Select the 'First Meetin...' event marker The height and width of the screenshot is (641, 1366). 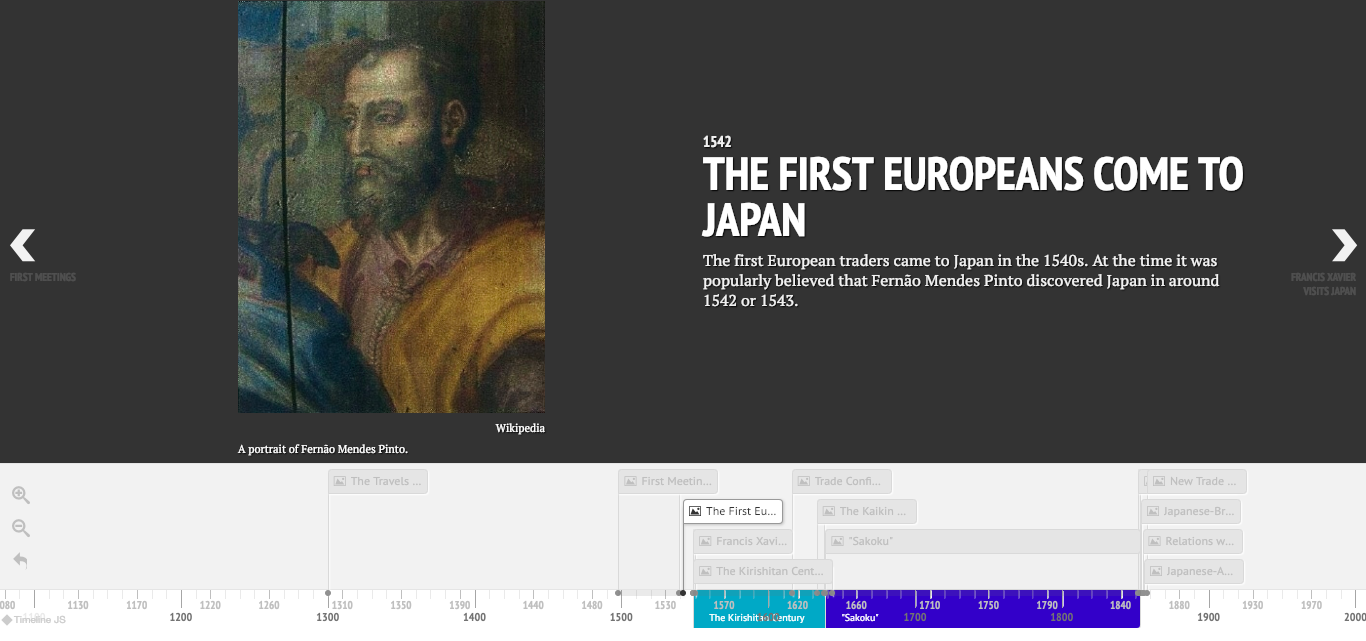(x=668, y=481)
